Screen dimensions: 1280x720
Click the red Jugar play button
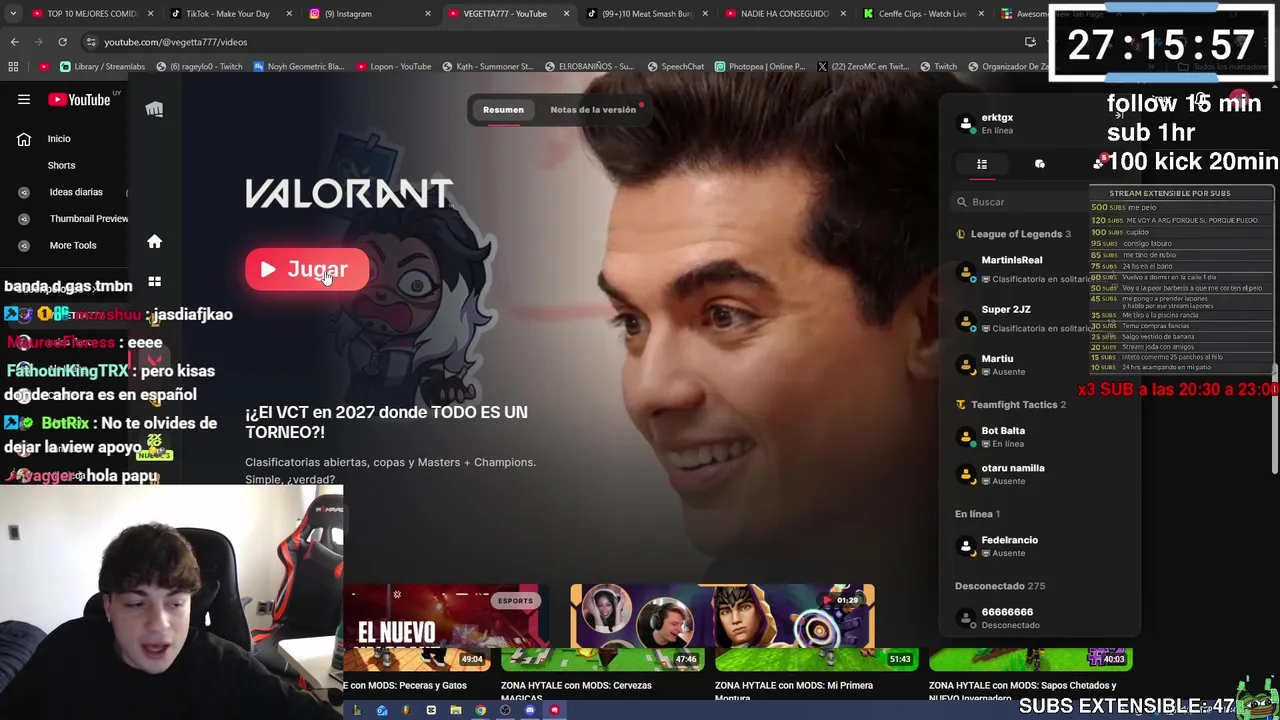[x=307, y=270]
